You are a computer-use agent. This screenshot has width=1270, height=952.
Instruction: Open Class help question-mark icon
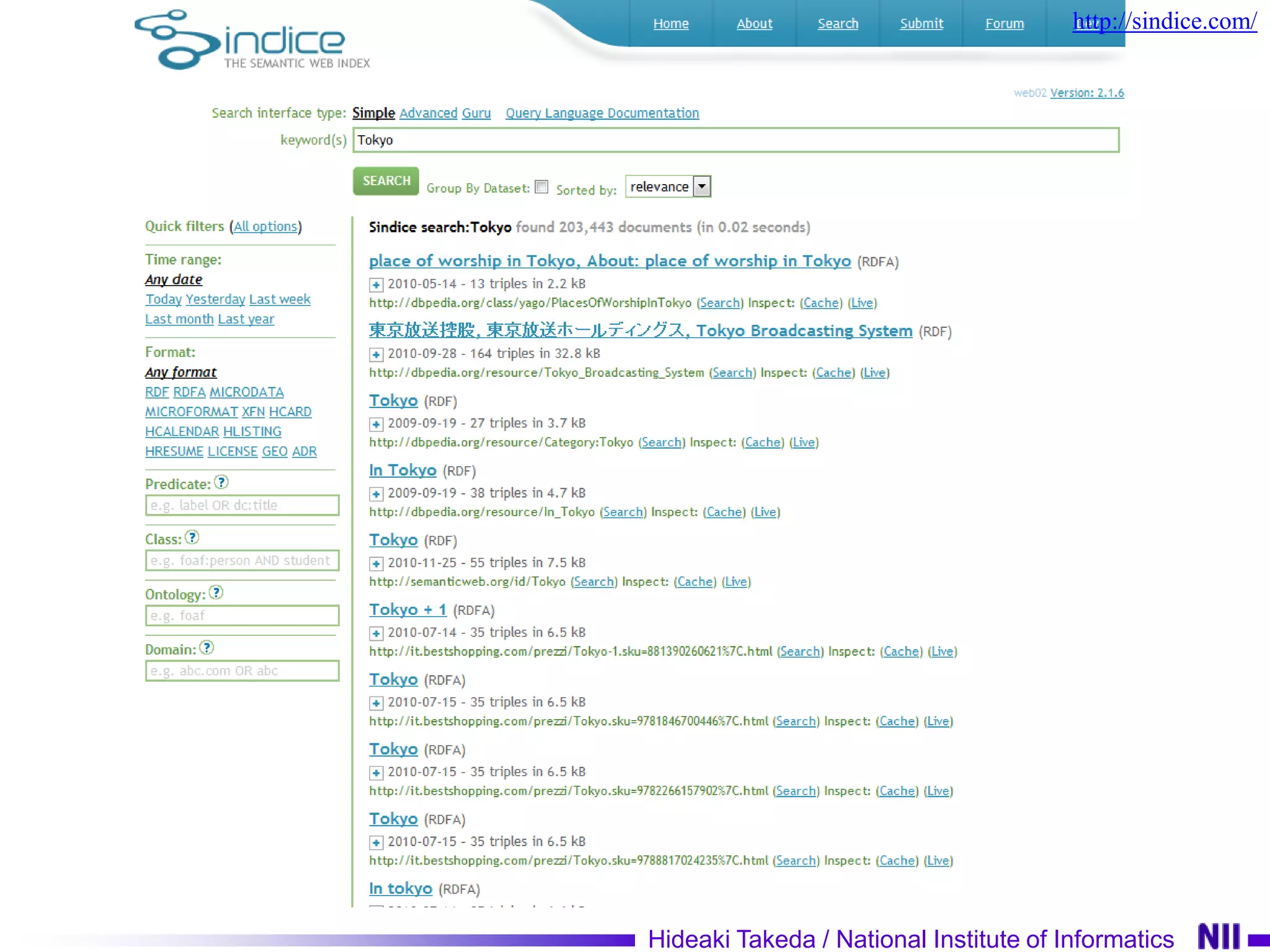click(192, 537)
